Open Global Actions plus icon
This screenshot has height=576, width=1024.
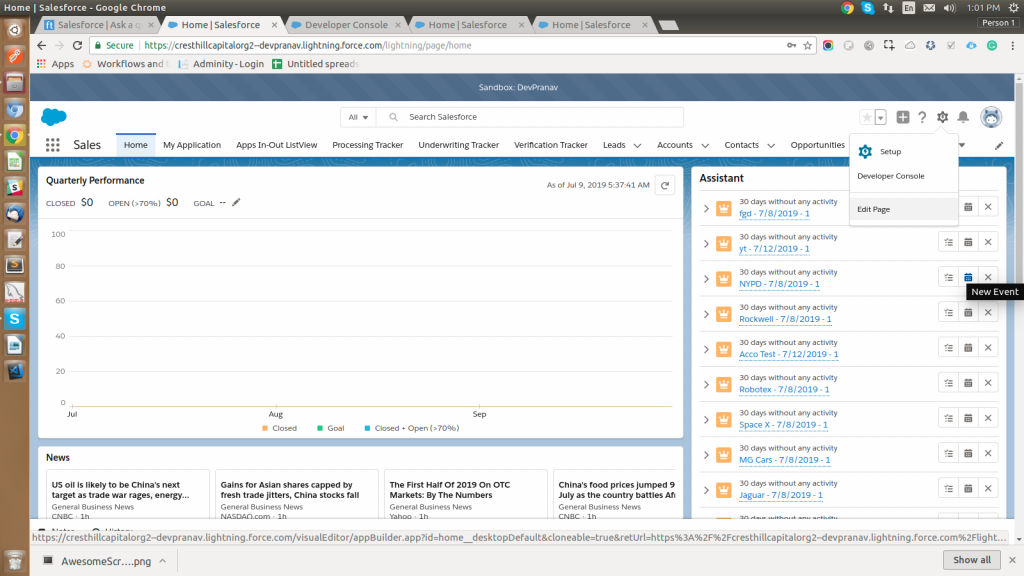pyautogui.click(x=903, y=117)
